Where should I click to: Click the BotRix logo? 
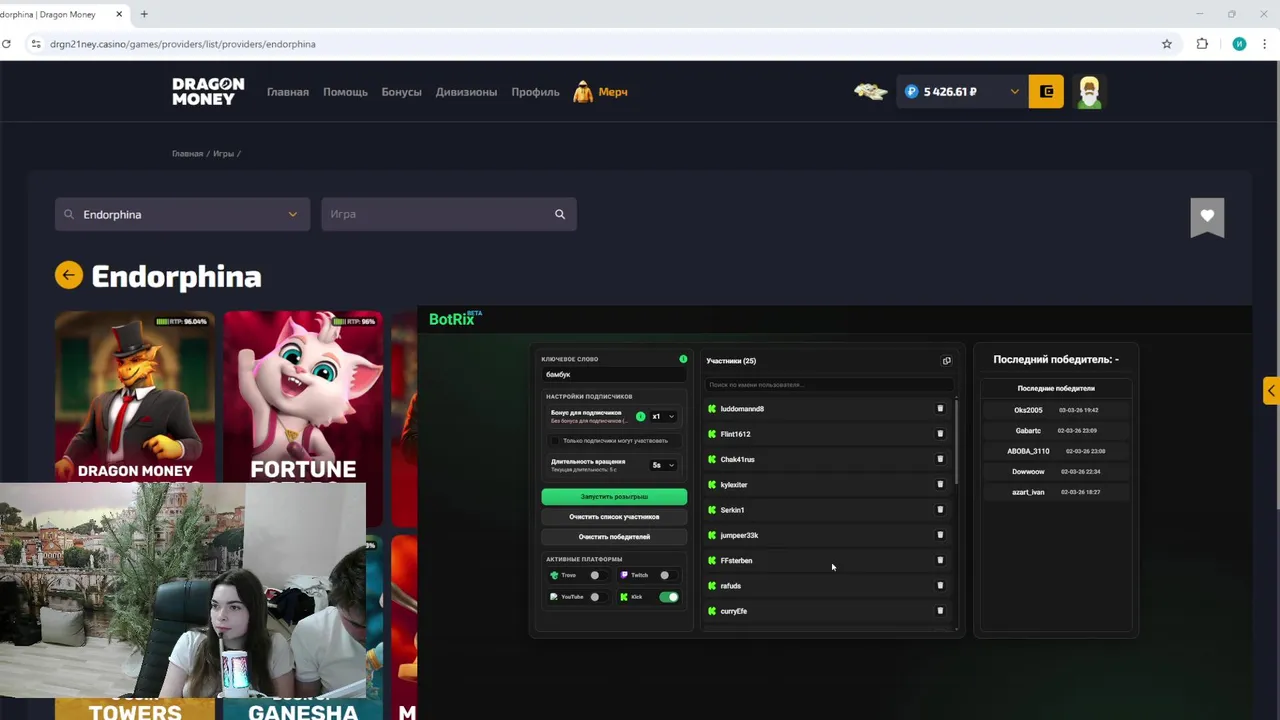pyautogui.click(x=455, y=318)
